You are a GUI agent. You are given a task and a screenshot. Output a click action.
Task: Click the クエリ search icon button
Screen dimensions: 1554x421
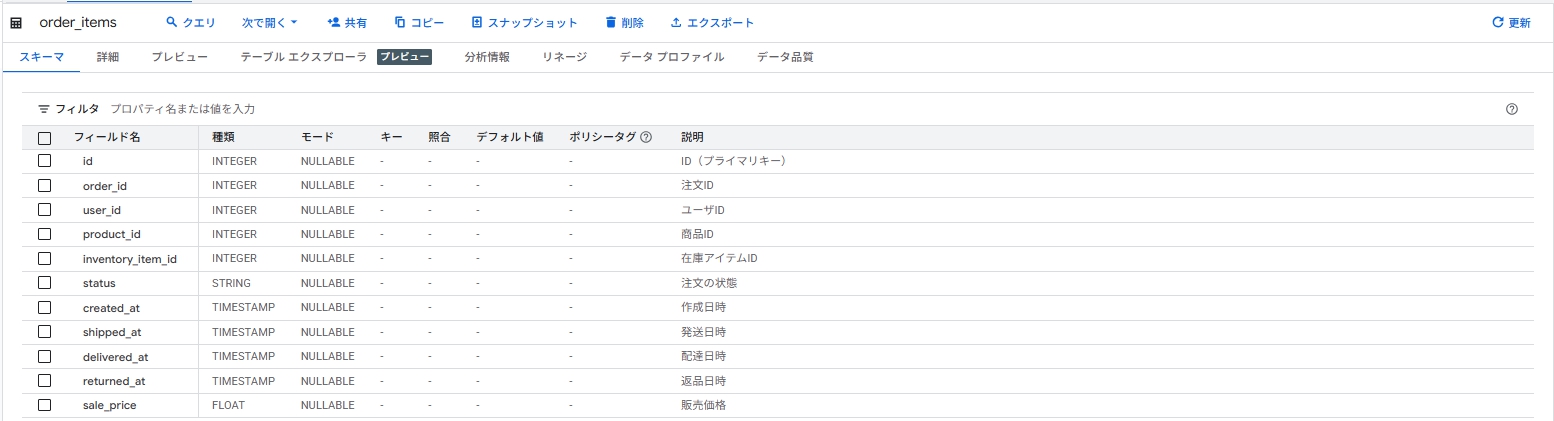click(x=171, y=22)
